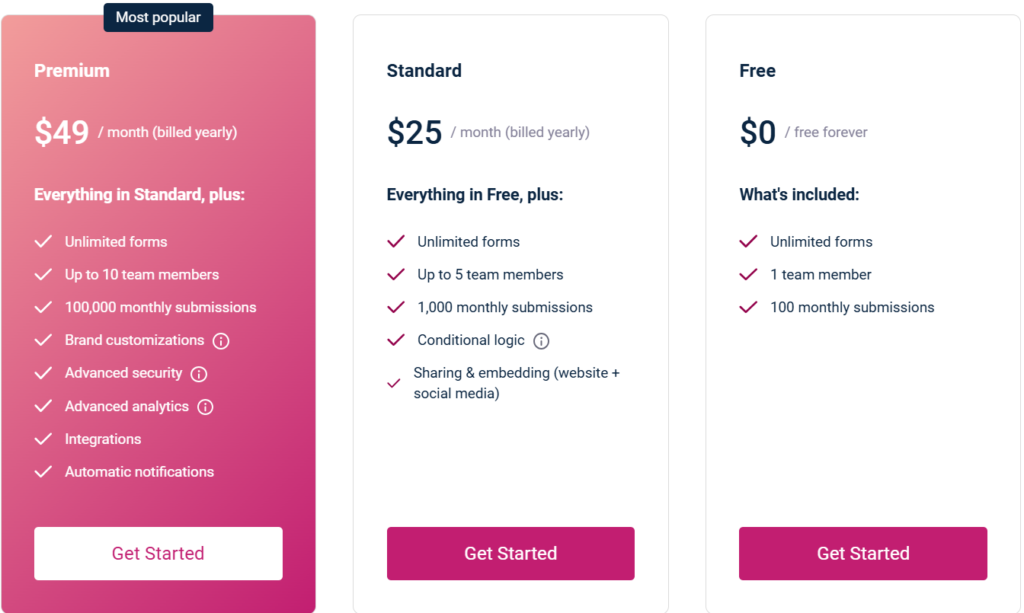1024x613 pixels.
Task: Select the Premium plan title
Action: pyautogui.click(x=72, y=71)
